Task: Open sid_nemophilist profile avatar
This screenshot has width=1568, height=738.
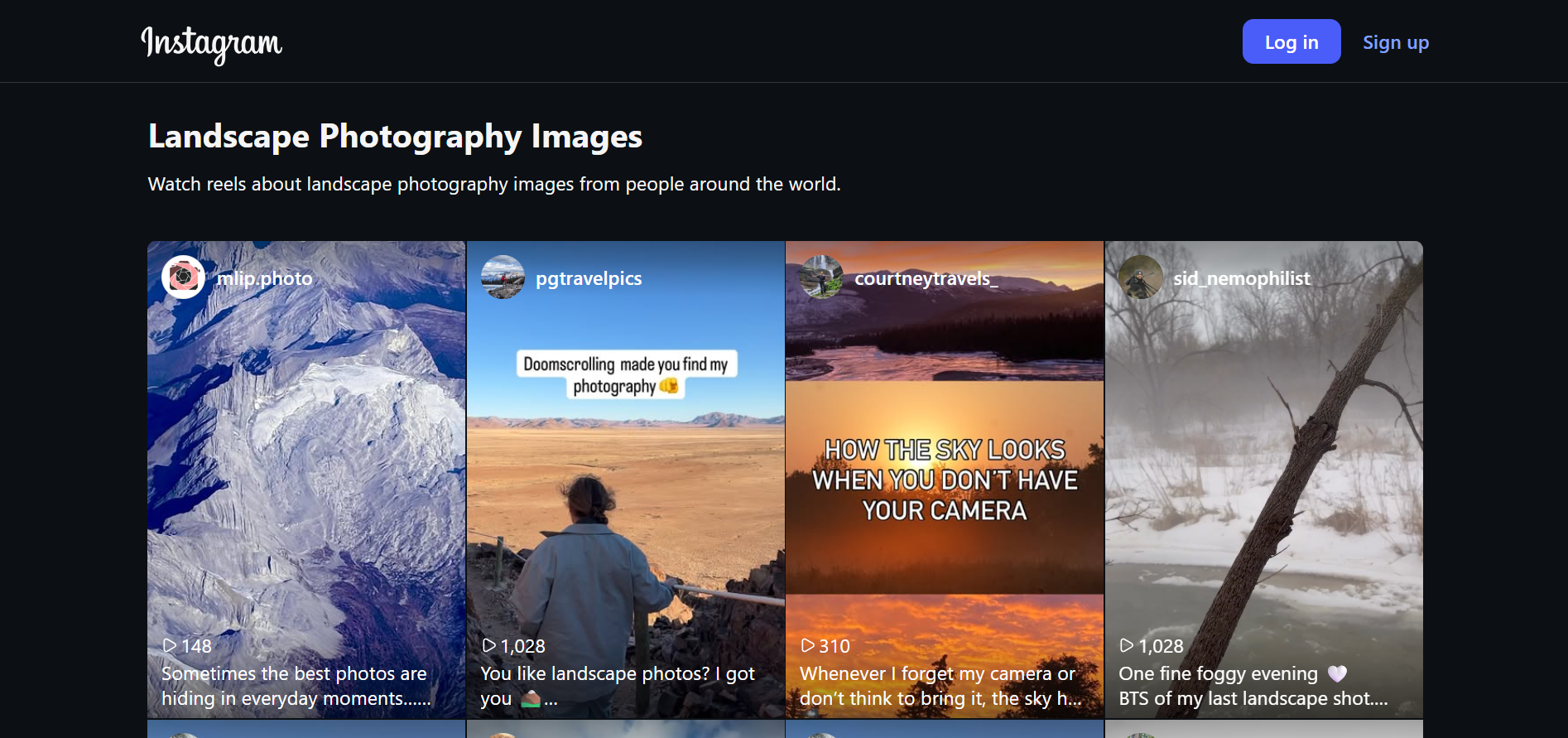Action: [1140, 277]
